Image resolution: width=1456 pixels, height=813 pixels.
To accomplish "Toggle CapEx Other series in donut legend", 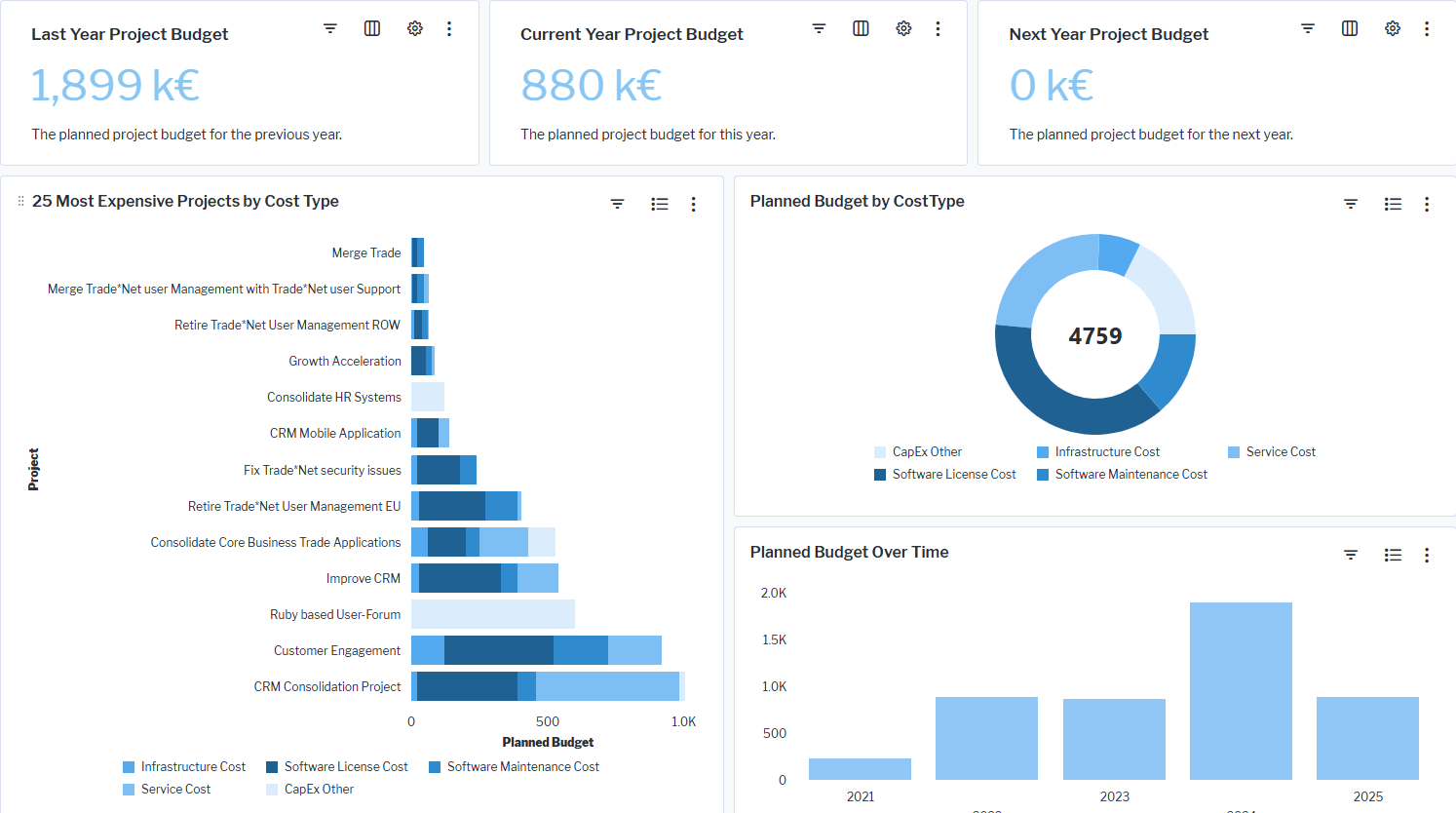I will point(926,452).
